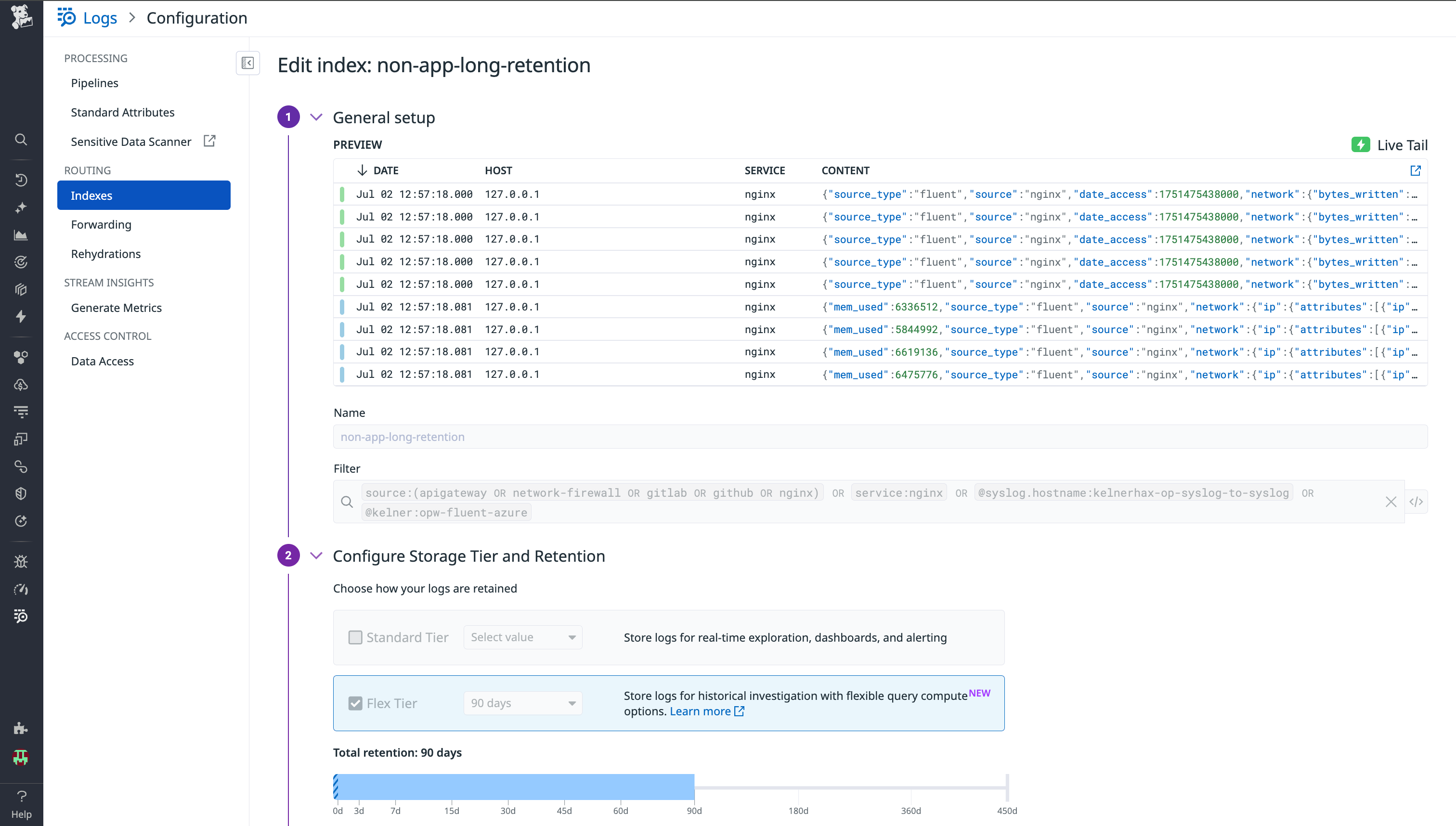
Task: Open the Flex Tier 90 days dropdown
Action: pyautogui.click(x=522, y=703)
